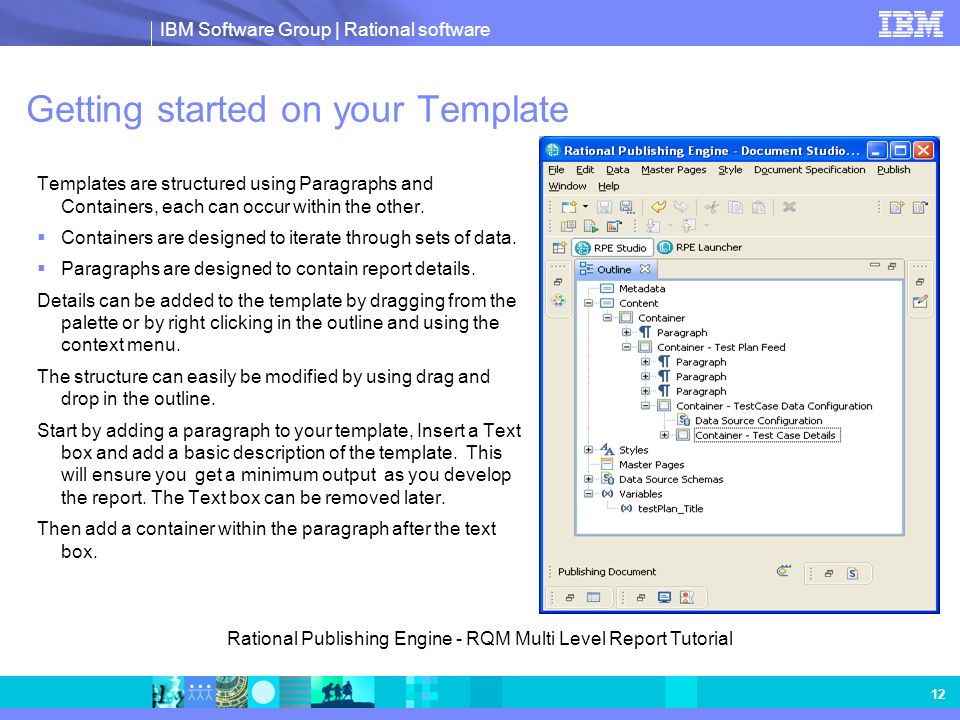Expand the Paragraph directly under Container
960x720 pixels.
(626, 332)
